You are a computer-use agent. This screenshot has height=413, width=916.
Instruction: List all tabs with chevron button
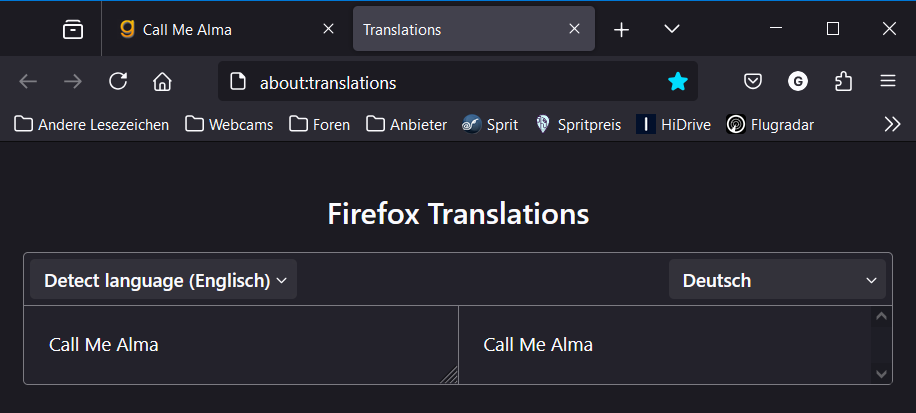[x=672, y=29]
